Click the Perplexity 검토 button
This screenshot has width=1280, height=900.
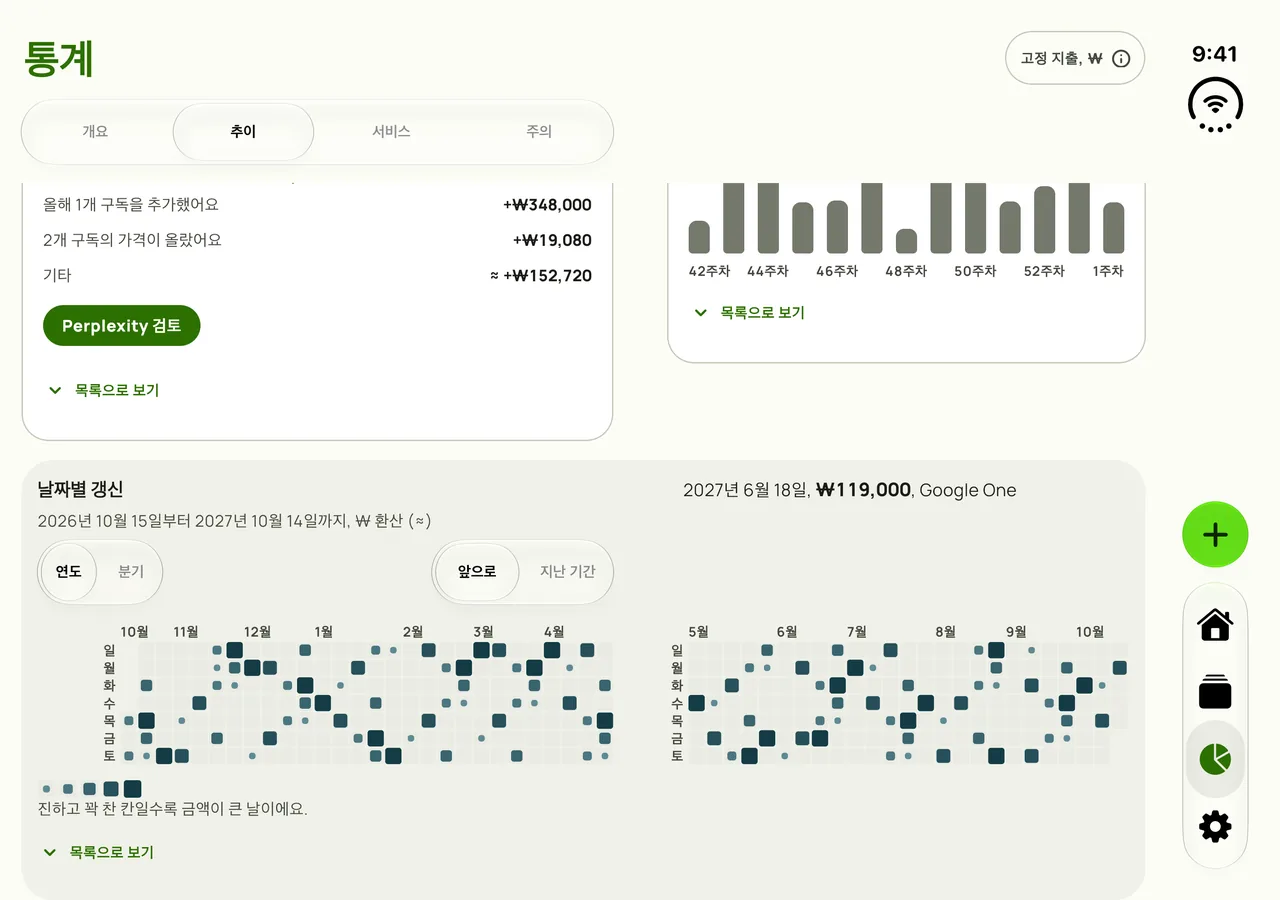(122, 326)
